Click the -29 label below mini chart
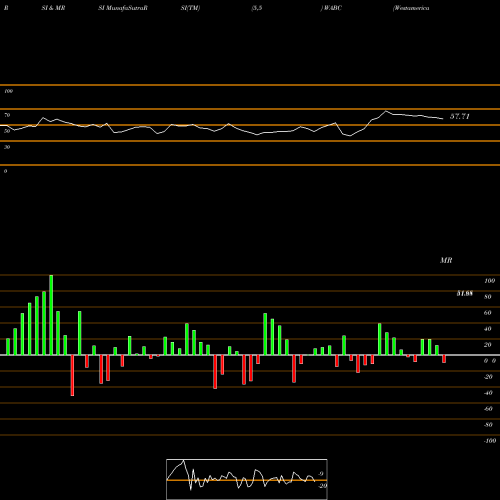This screenshot has height=500, width=500. (322, 486)
